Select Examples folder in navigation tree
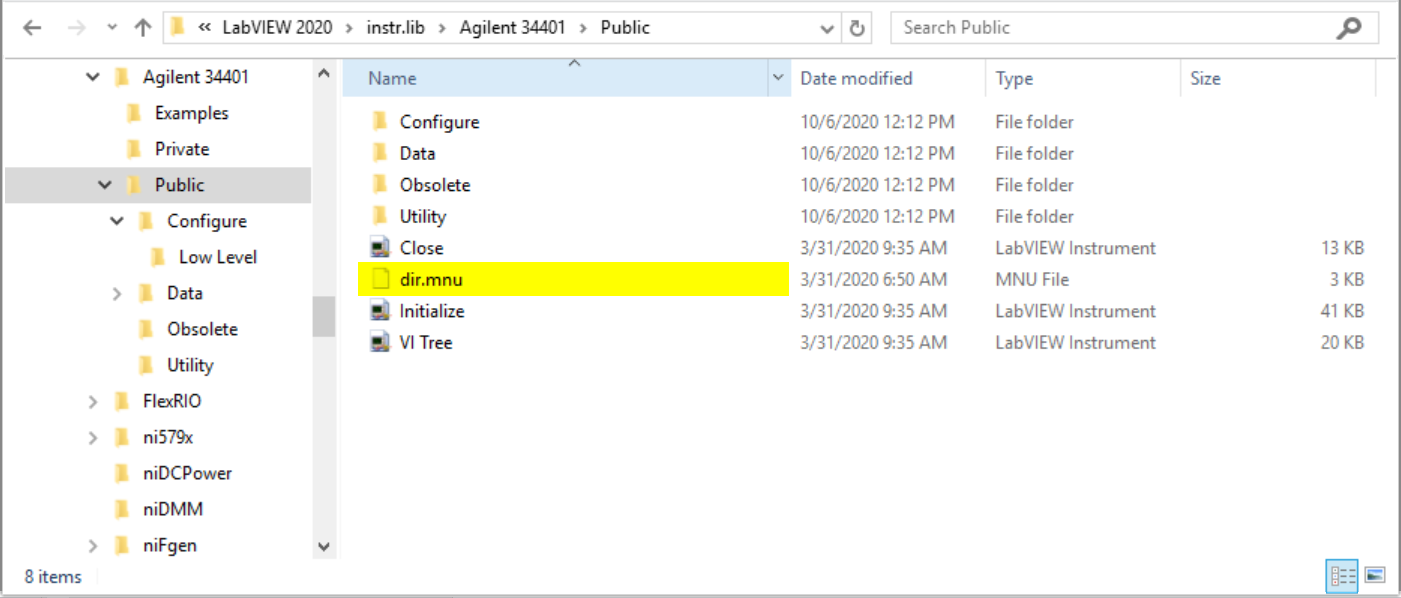Image resolution: width=1401 pixels, height=598 pixels. coord(191,113)
